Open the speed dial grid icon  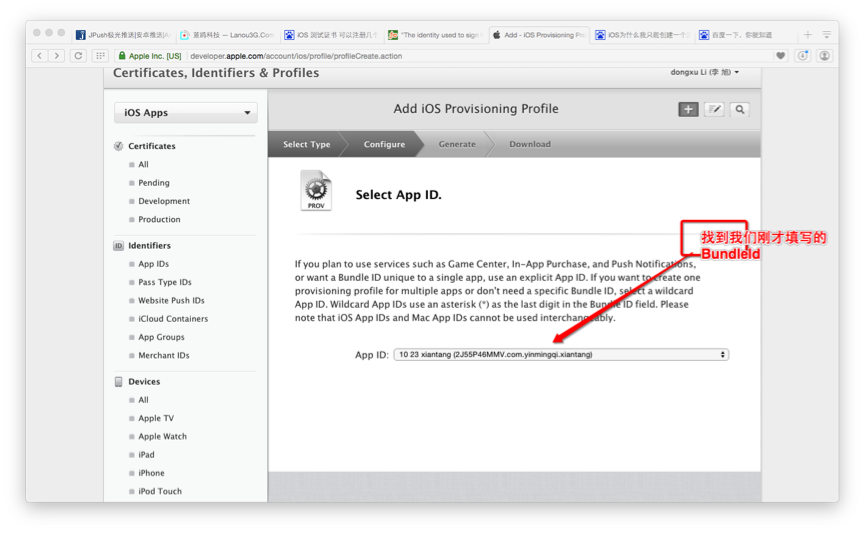point(100,56)
